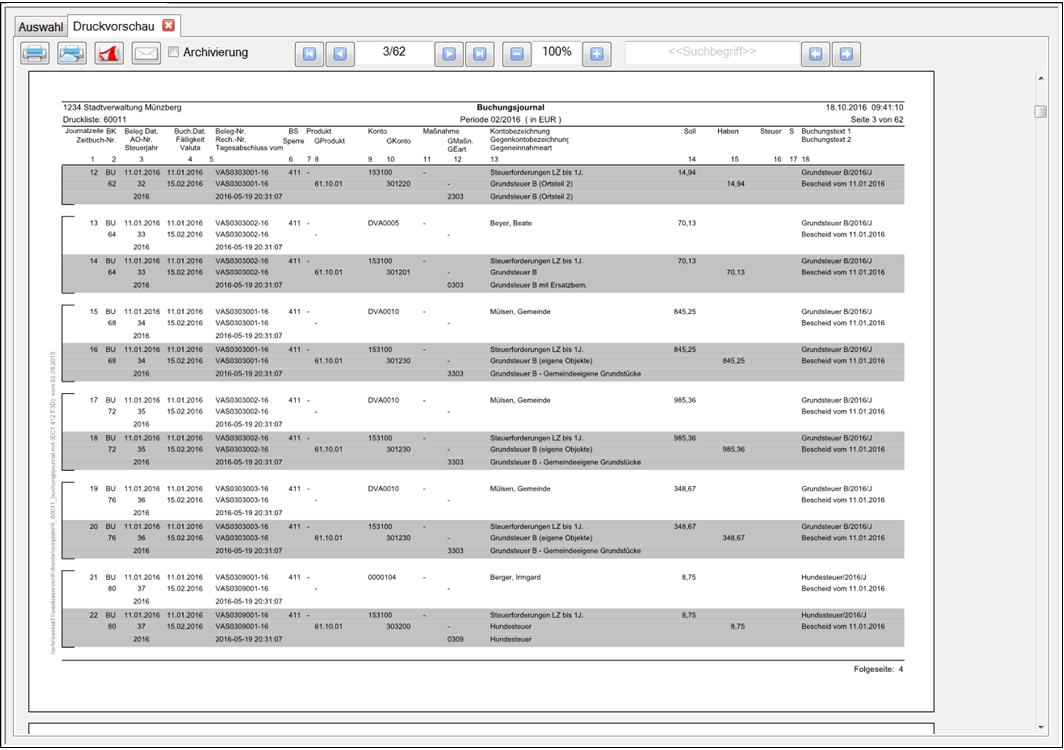1064x750 pixels.
Task: Zoom out with the minus button
Action: point(516,54)
